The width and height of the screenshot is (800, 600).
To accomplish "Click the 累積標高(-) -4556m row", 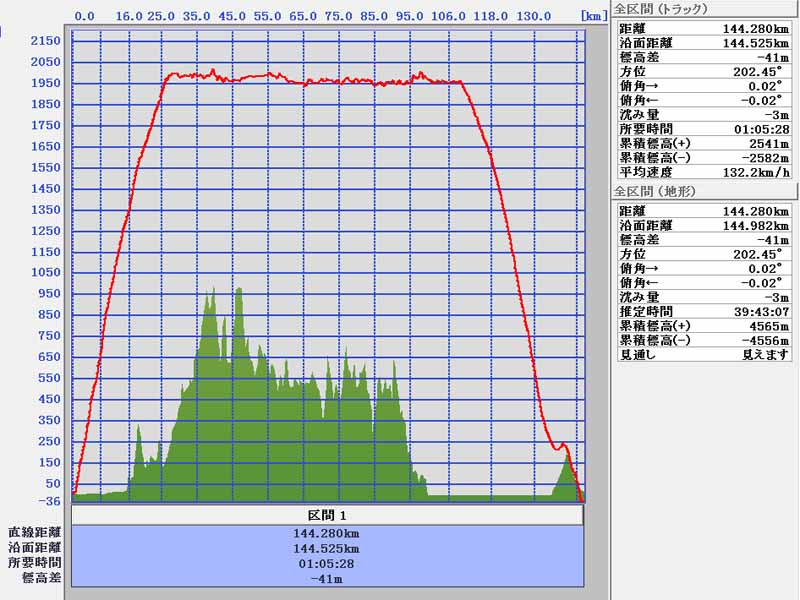I will point(704,340).
